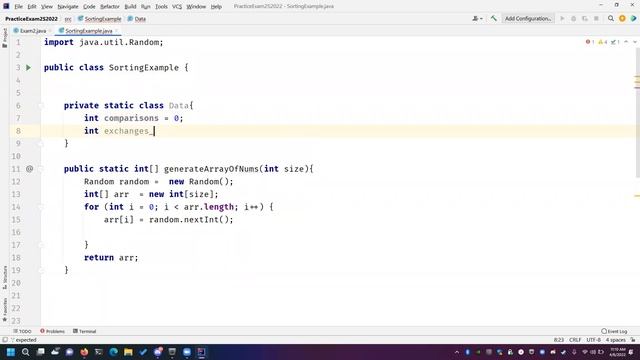Click the Add Configuration button
Screen dimensions: 640x360
[528, 18]
